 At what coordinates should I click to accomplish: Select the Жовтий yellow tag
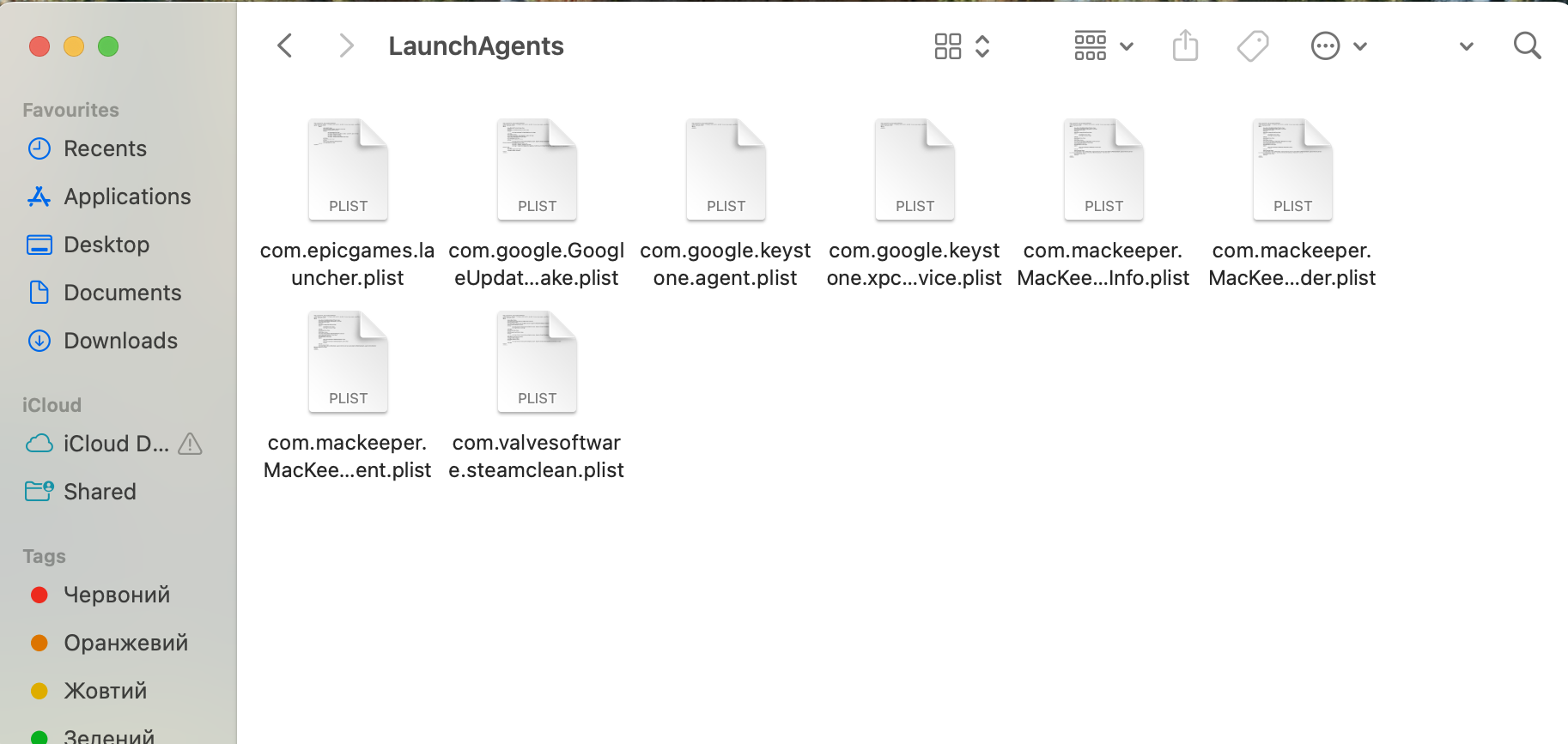88,691
